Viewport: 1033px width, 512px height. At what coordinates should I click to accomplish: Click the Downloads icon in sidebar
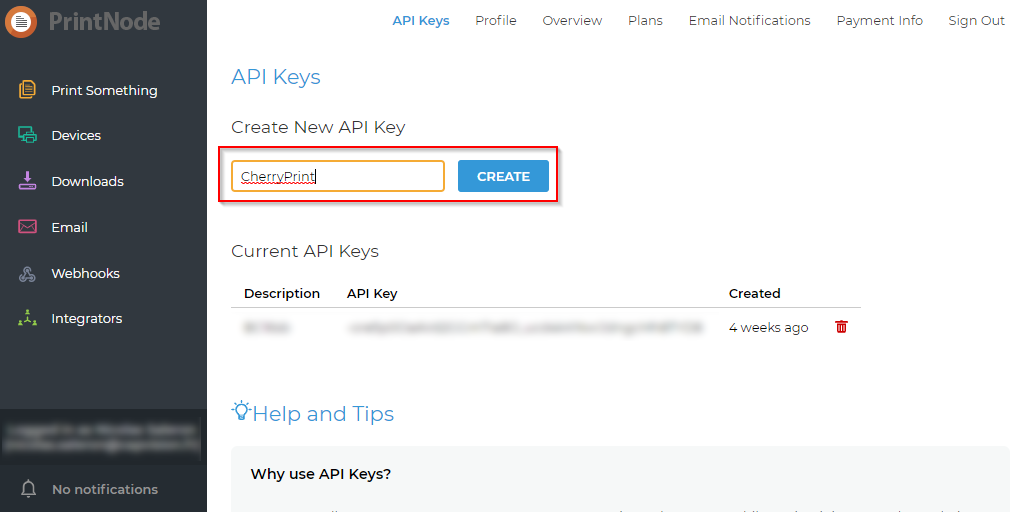(27, 181)
